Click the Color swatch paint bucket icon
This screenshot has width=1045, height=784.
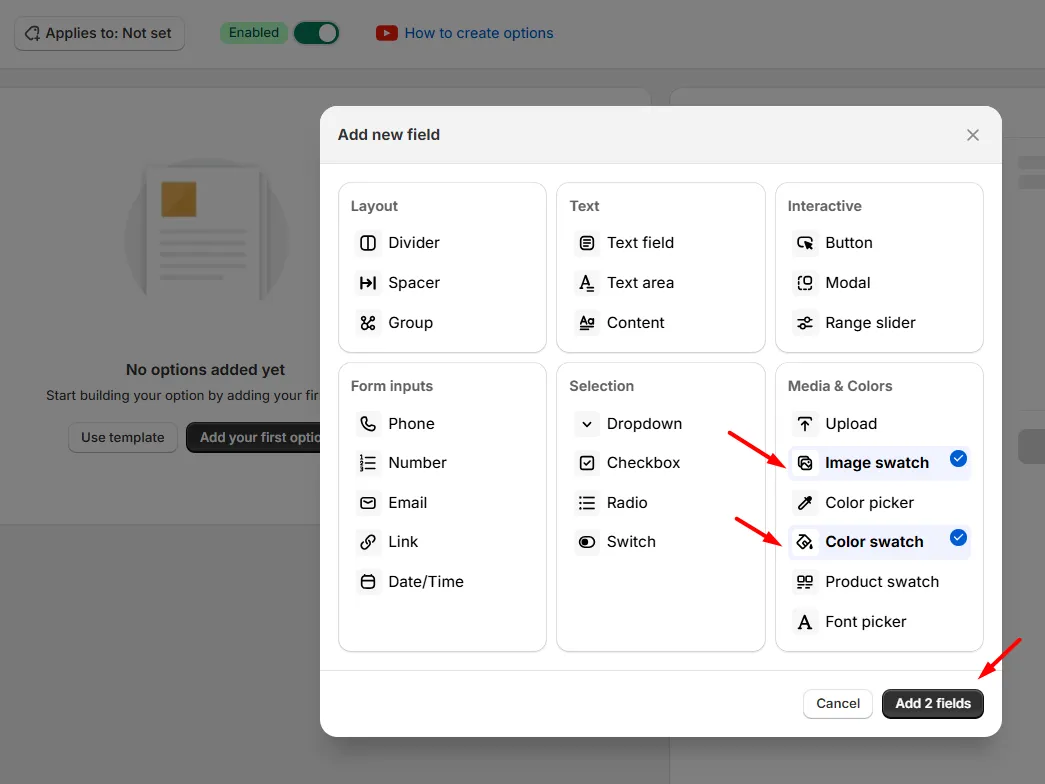click(805, 542)
